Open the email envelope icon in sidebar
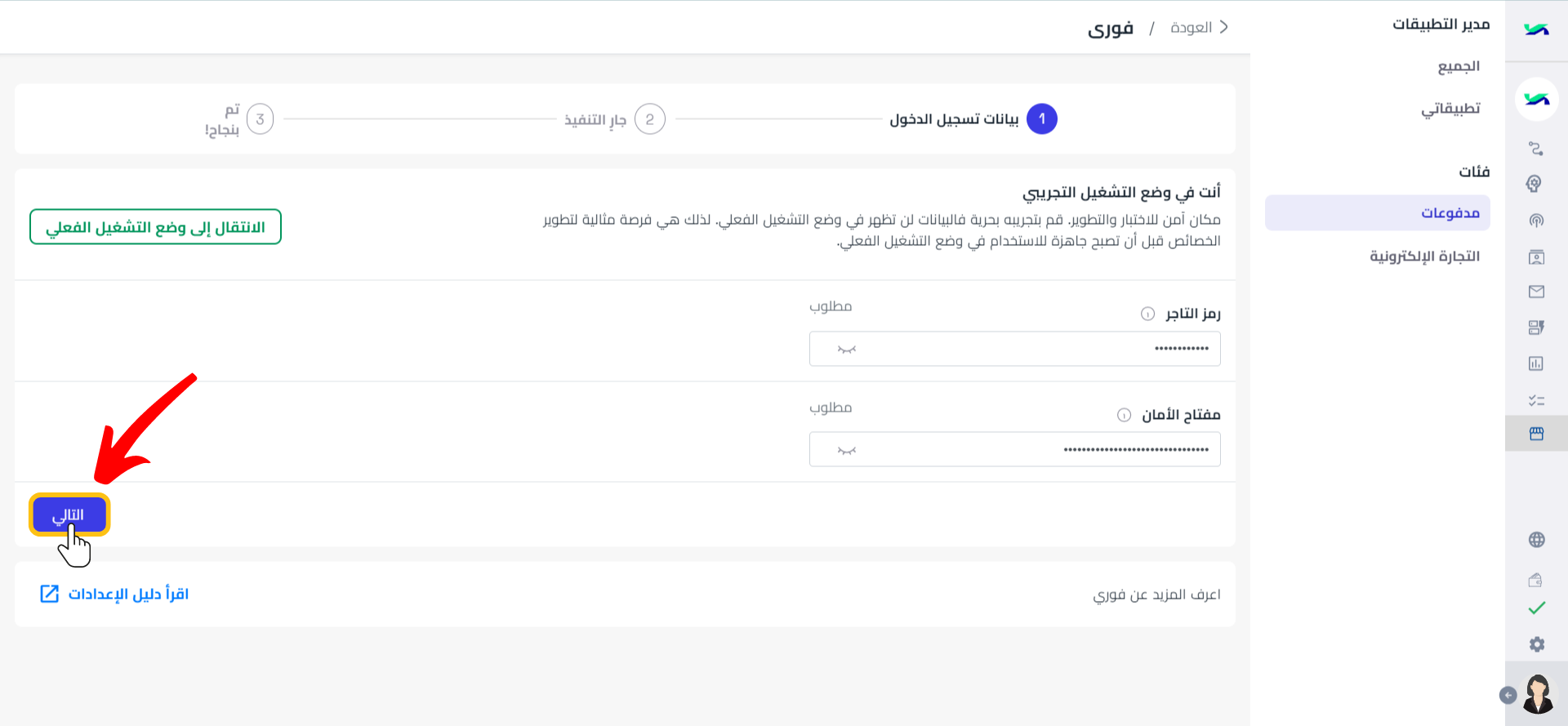This screenshot has width=1568, height=726. point(1536,292)
